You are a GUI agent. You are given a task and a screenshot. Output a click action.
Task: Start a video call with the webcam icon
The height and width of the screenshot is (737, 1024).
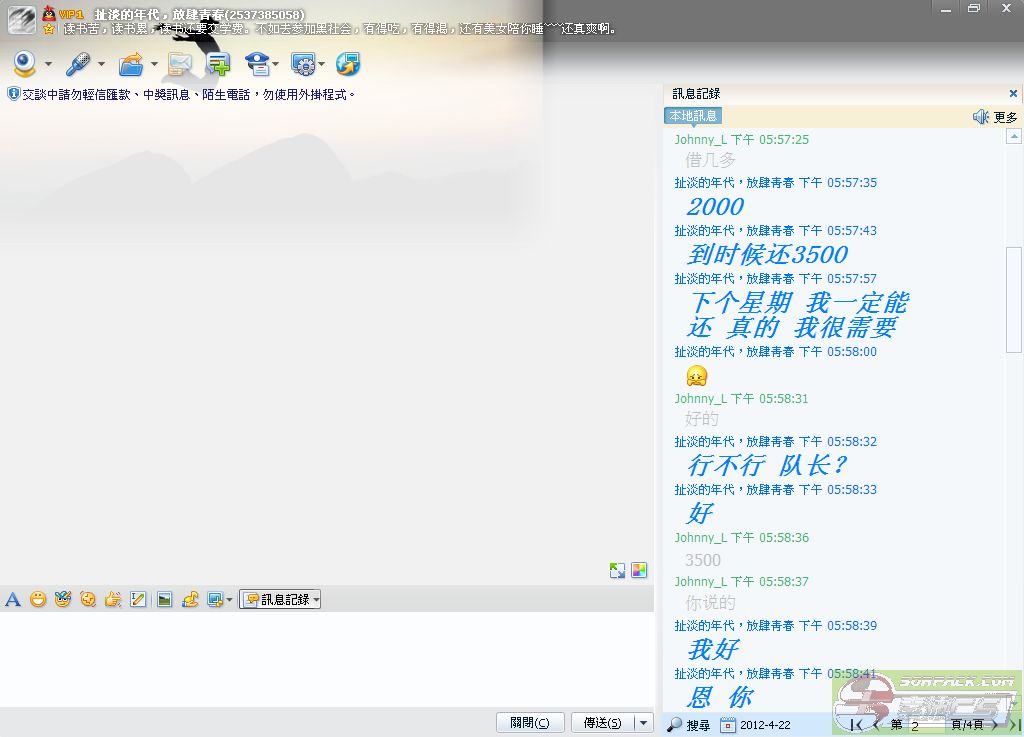25,65
